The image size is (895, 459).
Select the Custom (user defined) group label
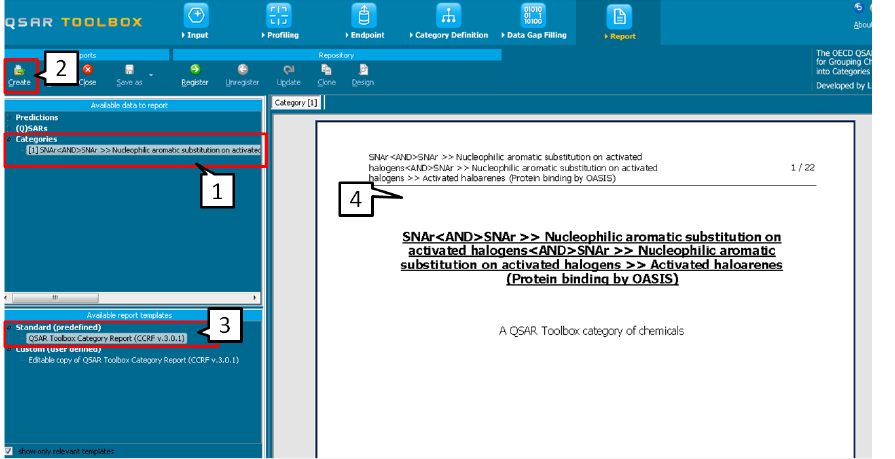pyautogui.click(x=58, y=349)
